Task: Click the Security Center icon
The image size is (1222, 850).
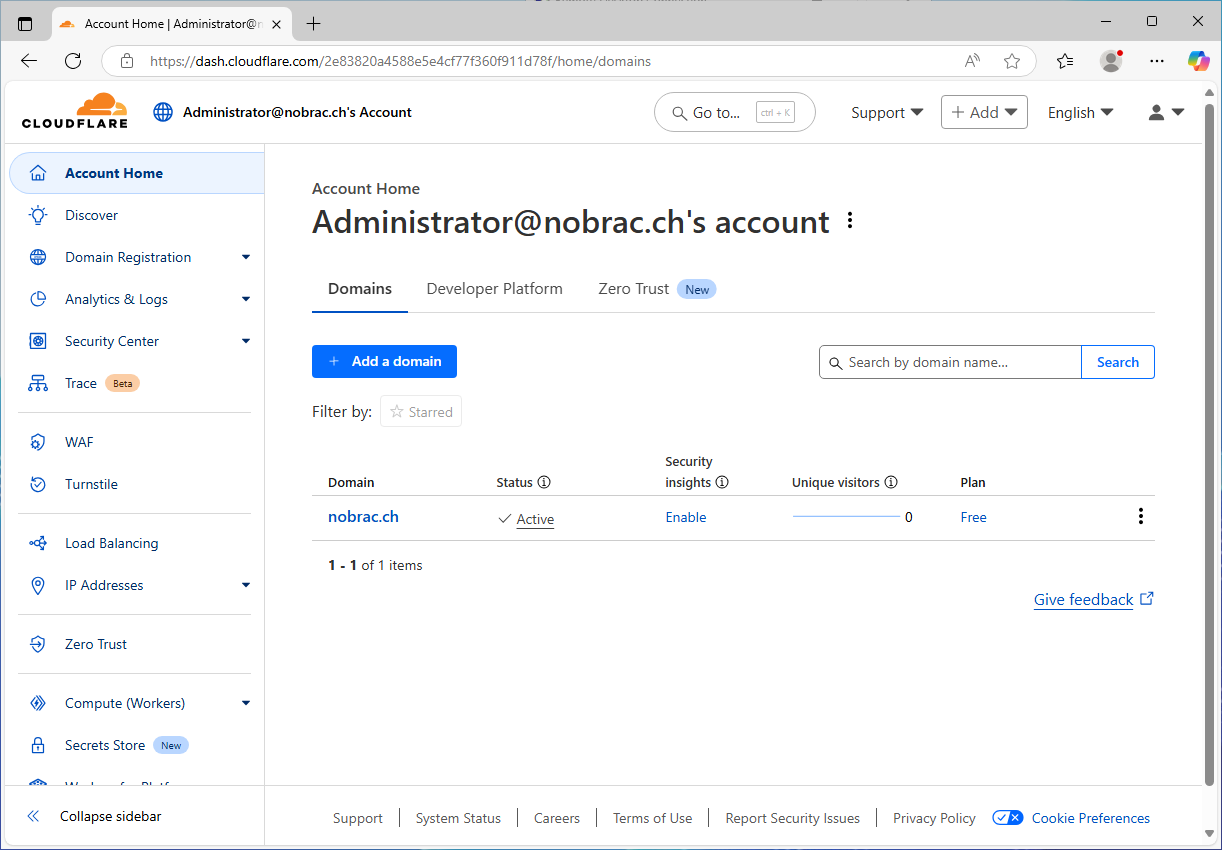Action: 38,341
